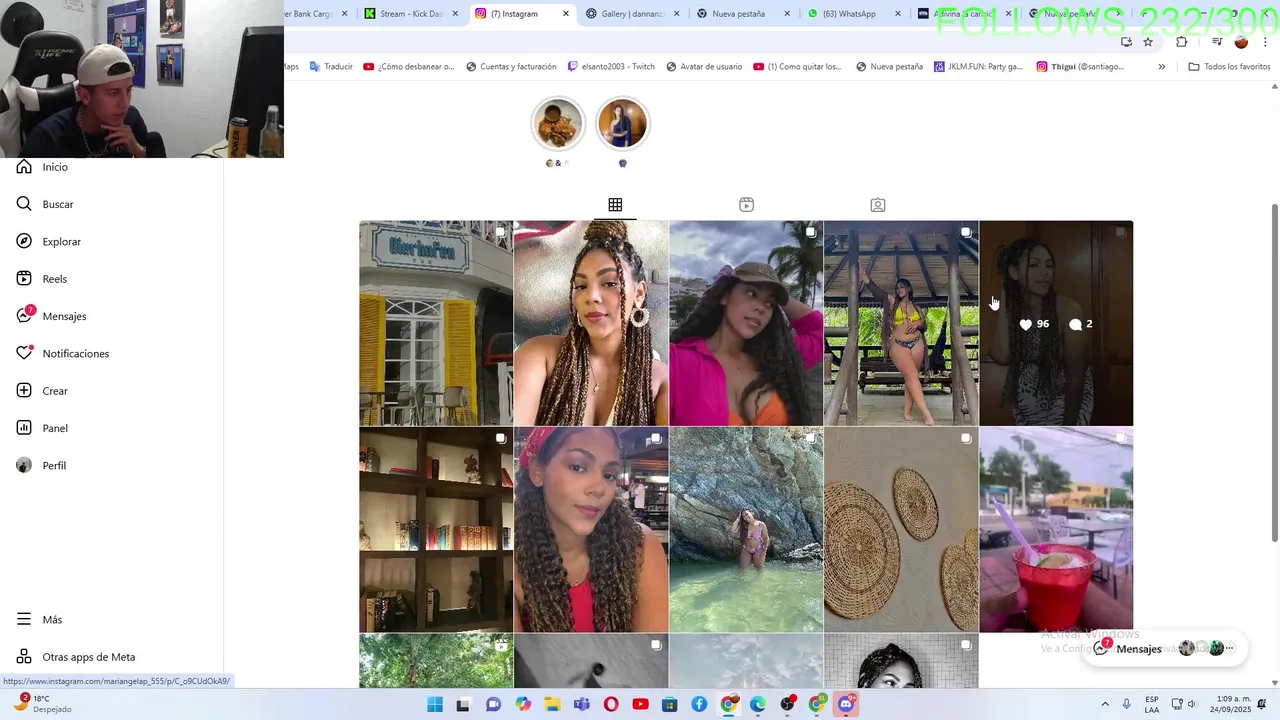Image resolution: width=1280 pixels, height=720 pixels.
Task: Select the posts grid tab
Action: [615, 205]
